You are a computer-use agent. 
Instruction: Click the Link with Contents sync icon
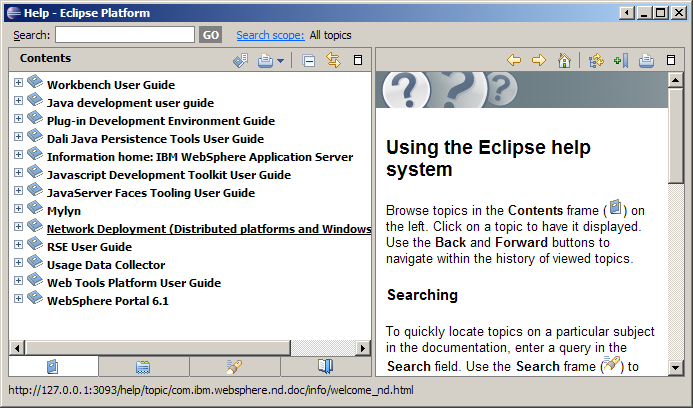coord(334,60)
